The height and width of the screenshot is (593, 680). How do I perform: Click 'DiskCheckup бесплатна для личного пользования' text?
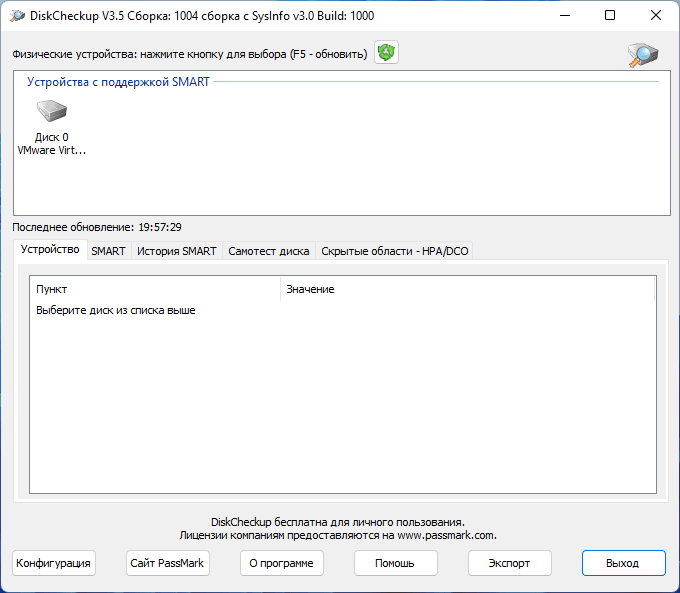coord(338,522)
